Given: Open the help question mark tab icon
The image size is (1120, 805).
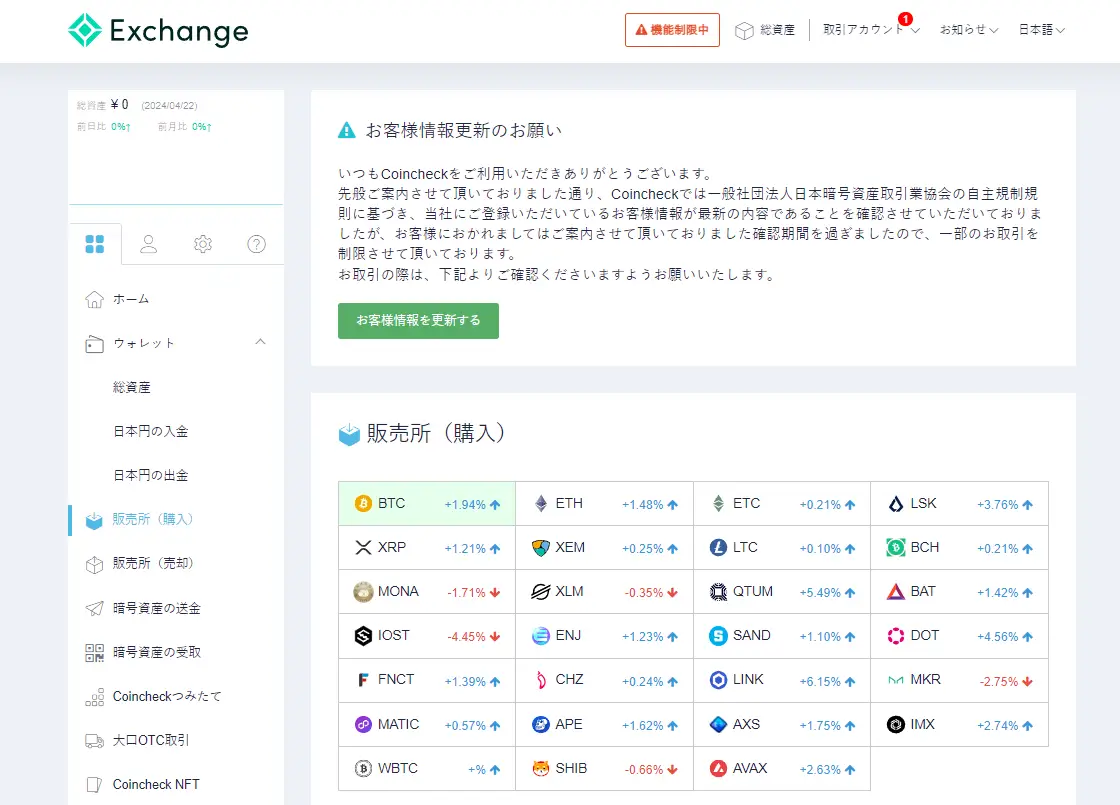Looking at the screenshot, I should click(x=256, y=244).
